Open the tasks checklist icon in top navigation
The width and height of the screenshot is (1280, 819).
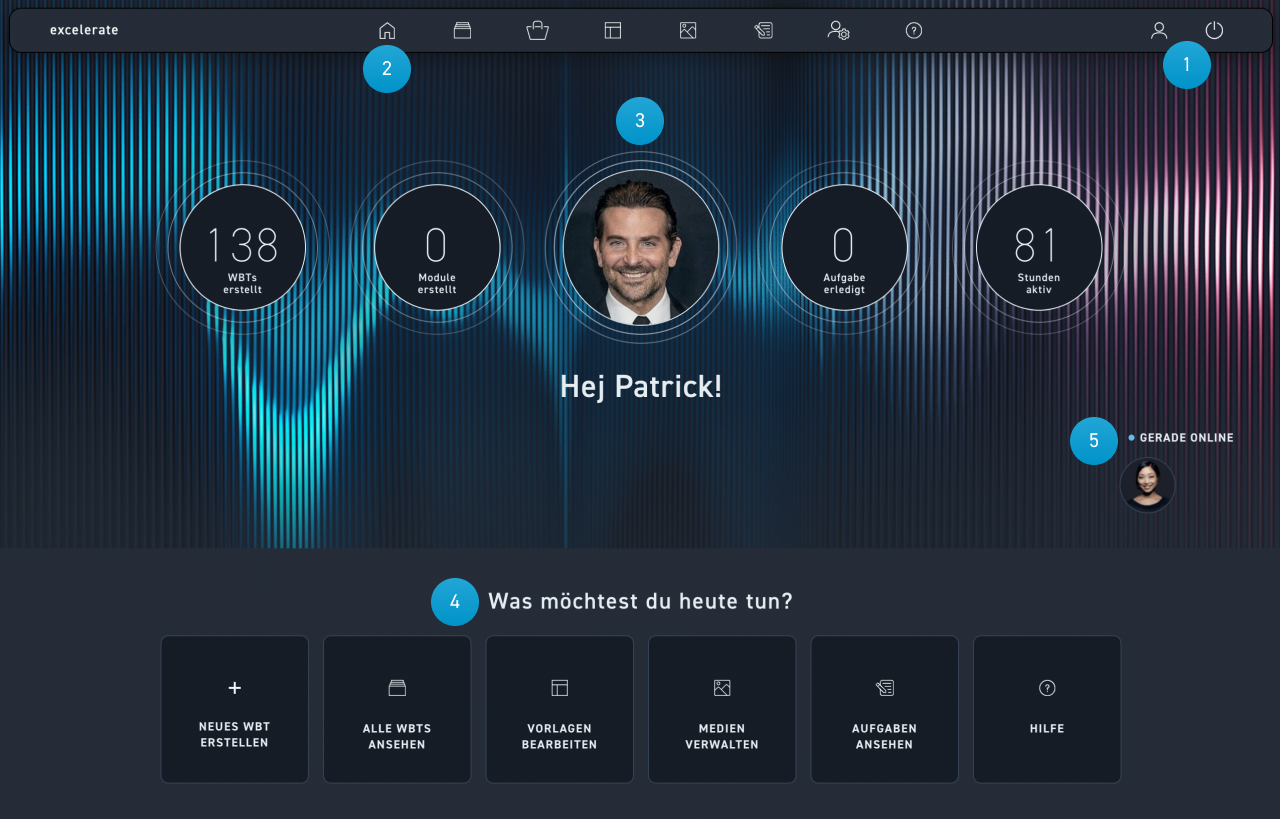click(763, 30)
